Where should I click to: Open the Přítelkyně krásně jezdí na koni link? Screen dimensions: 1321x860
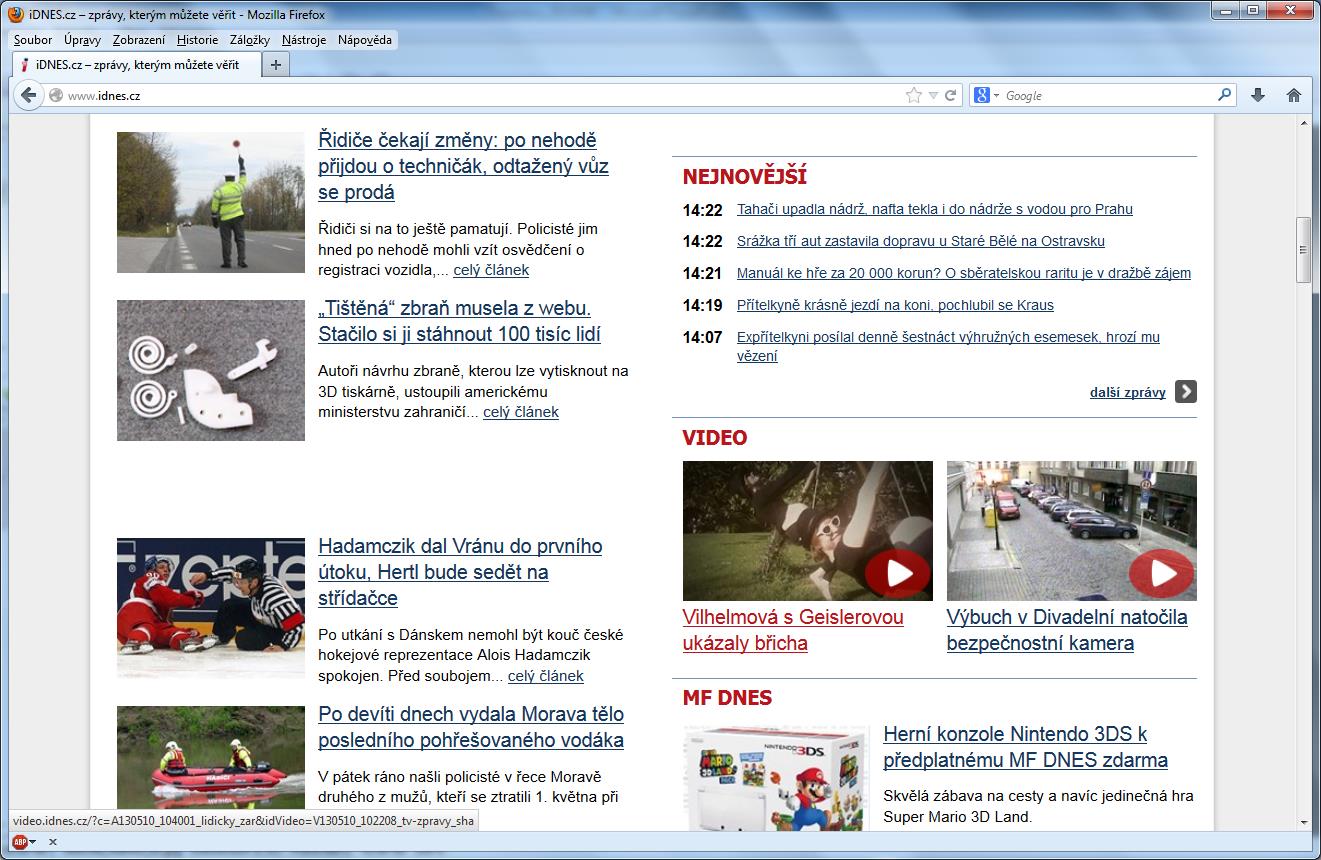point(895,305)
